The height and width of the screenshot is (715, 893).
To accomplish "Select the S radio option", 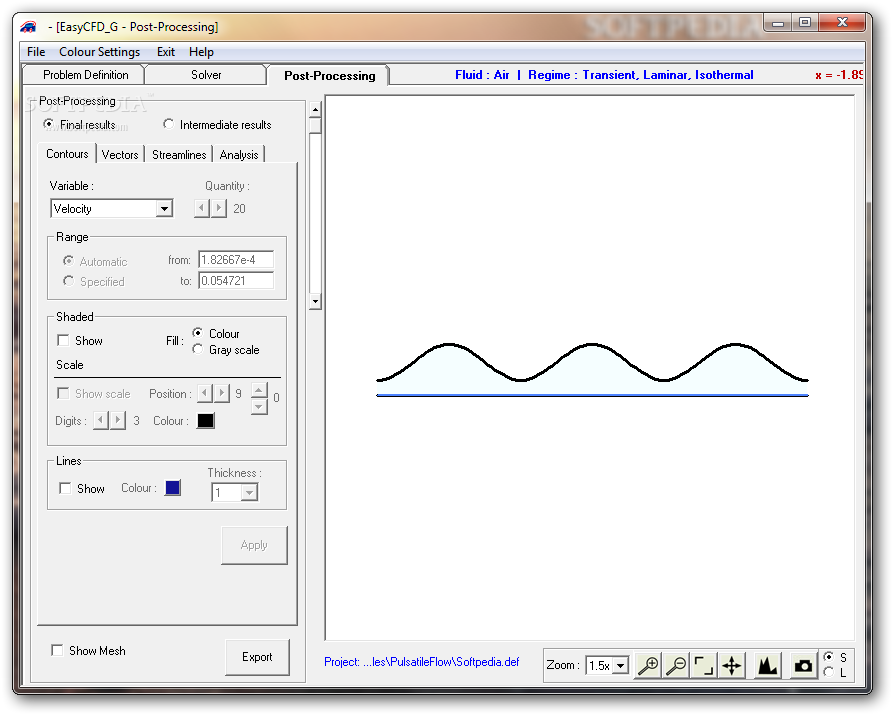I will 829,656.
